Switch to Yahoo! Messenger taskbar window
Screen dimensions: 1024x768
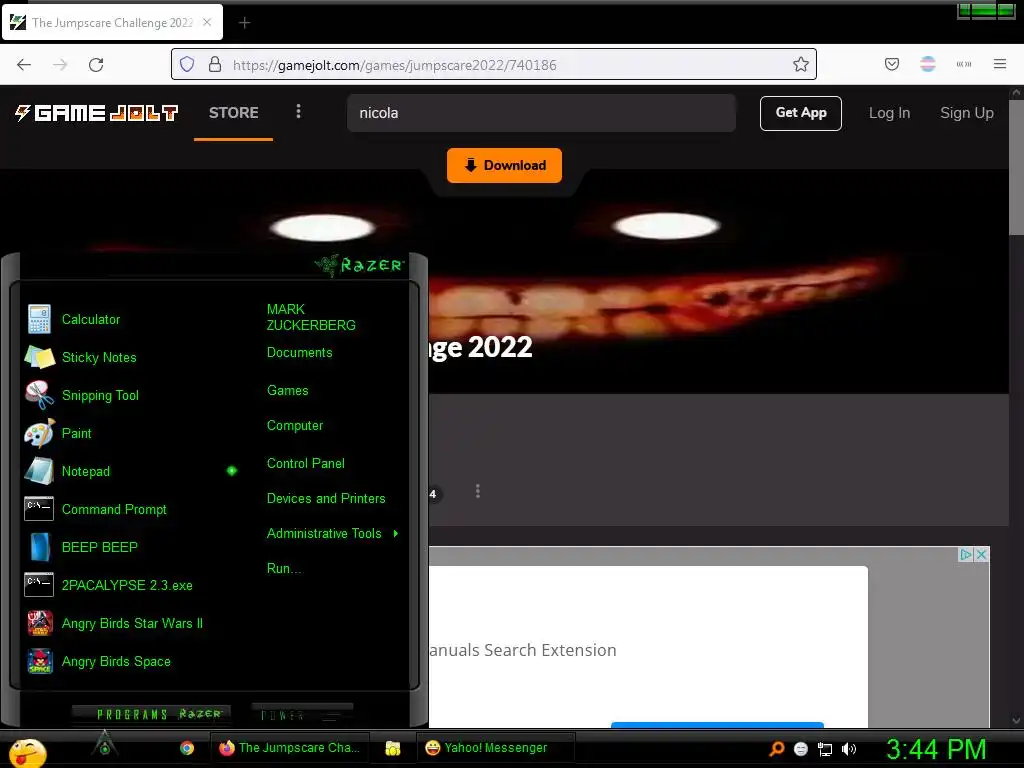[496, 748]
